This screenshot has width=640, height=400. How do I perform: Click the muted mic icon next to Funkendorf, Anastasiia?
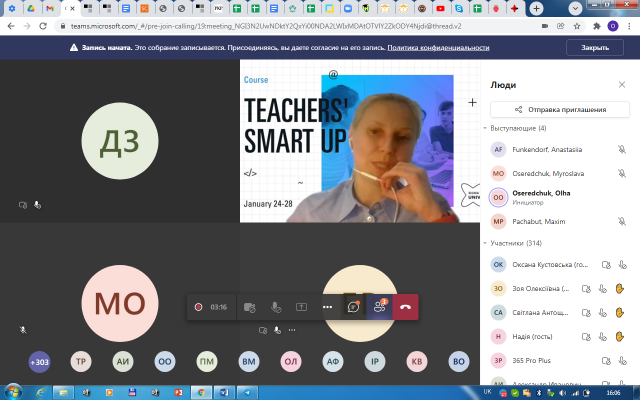(621, 149)
